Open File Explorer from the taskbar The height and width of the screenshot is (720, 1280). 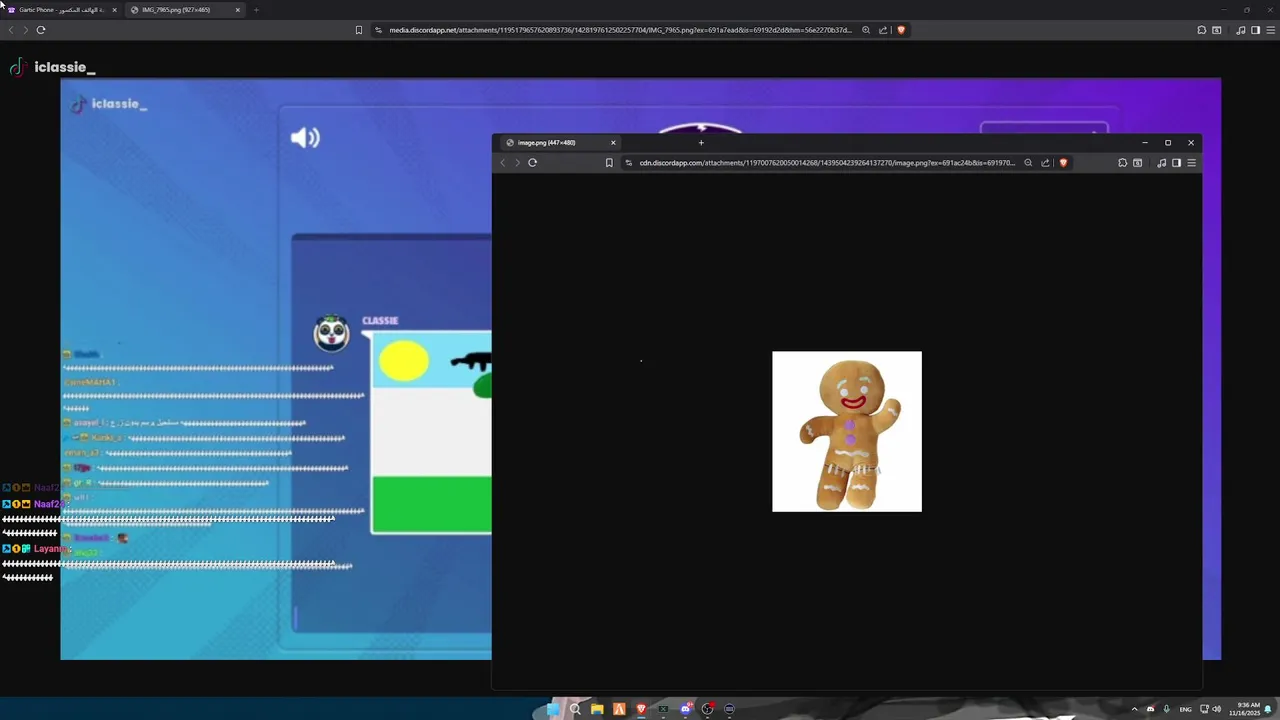pyautogui.click(x=597, y=709)
